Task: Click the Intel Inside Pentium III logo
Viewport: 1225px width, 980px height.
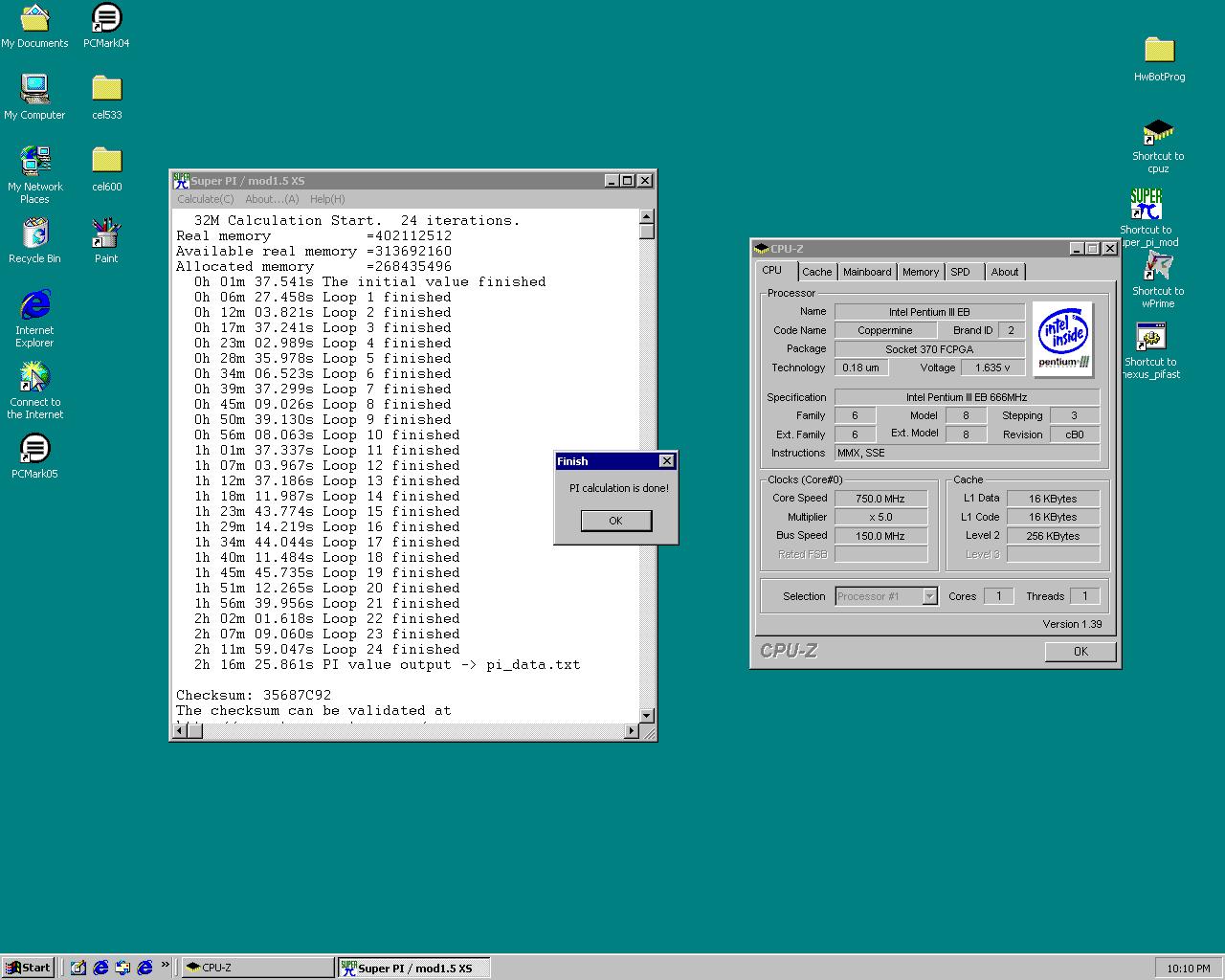Action: (1063, 339)
